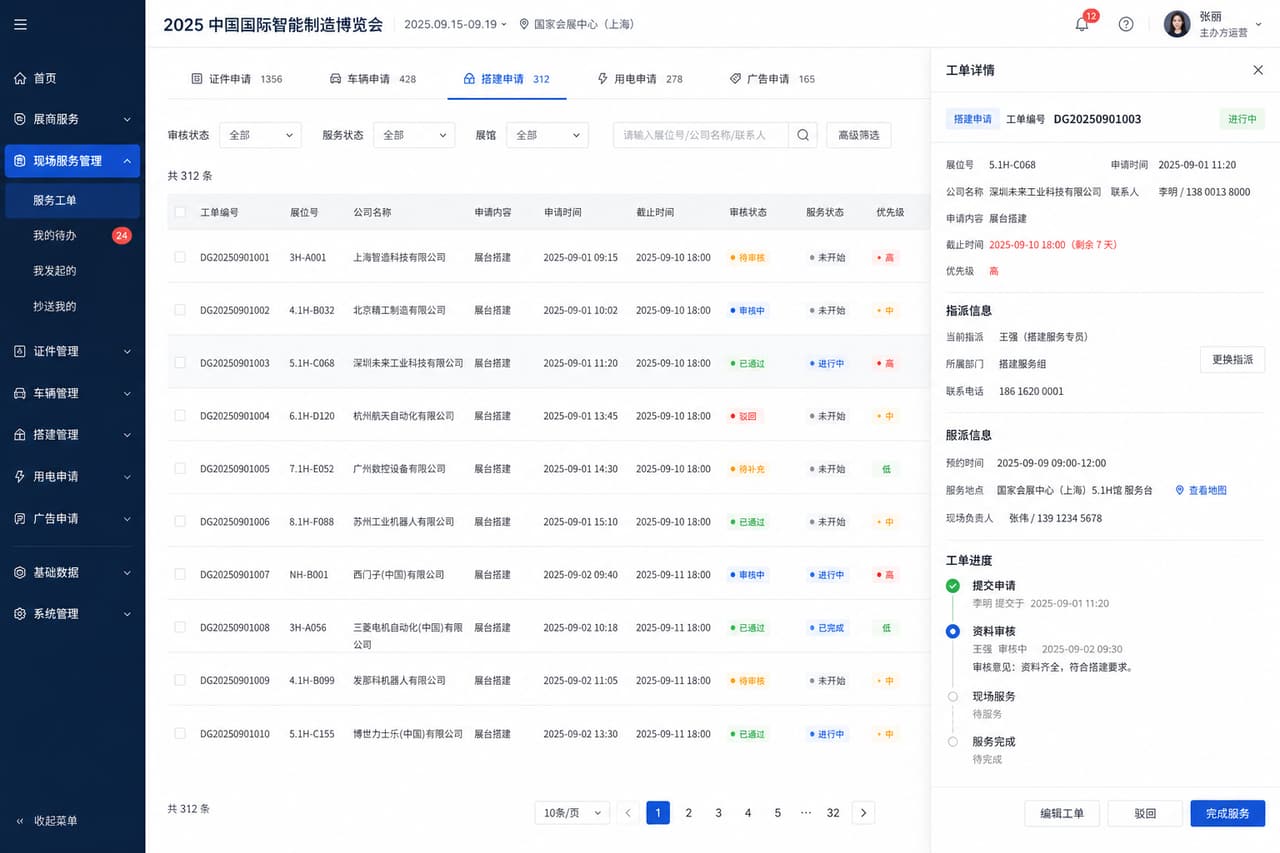1280x853 pixels.
Task: Click 完成服务 button
Action: (x=1227, y=813)
